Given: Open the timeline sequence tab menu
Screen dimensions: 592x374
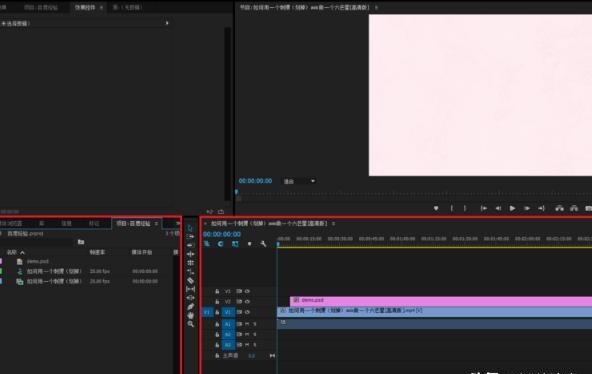Looking at the screenshot, I should click(333, 224).
